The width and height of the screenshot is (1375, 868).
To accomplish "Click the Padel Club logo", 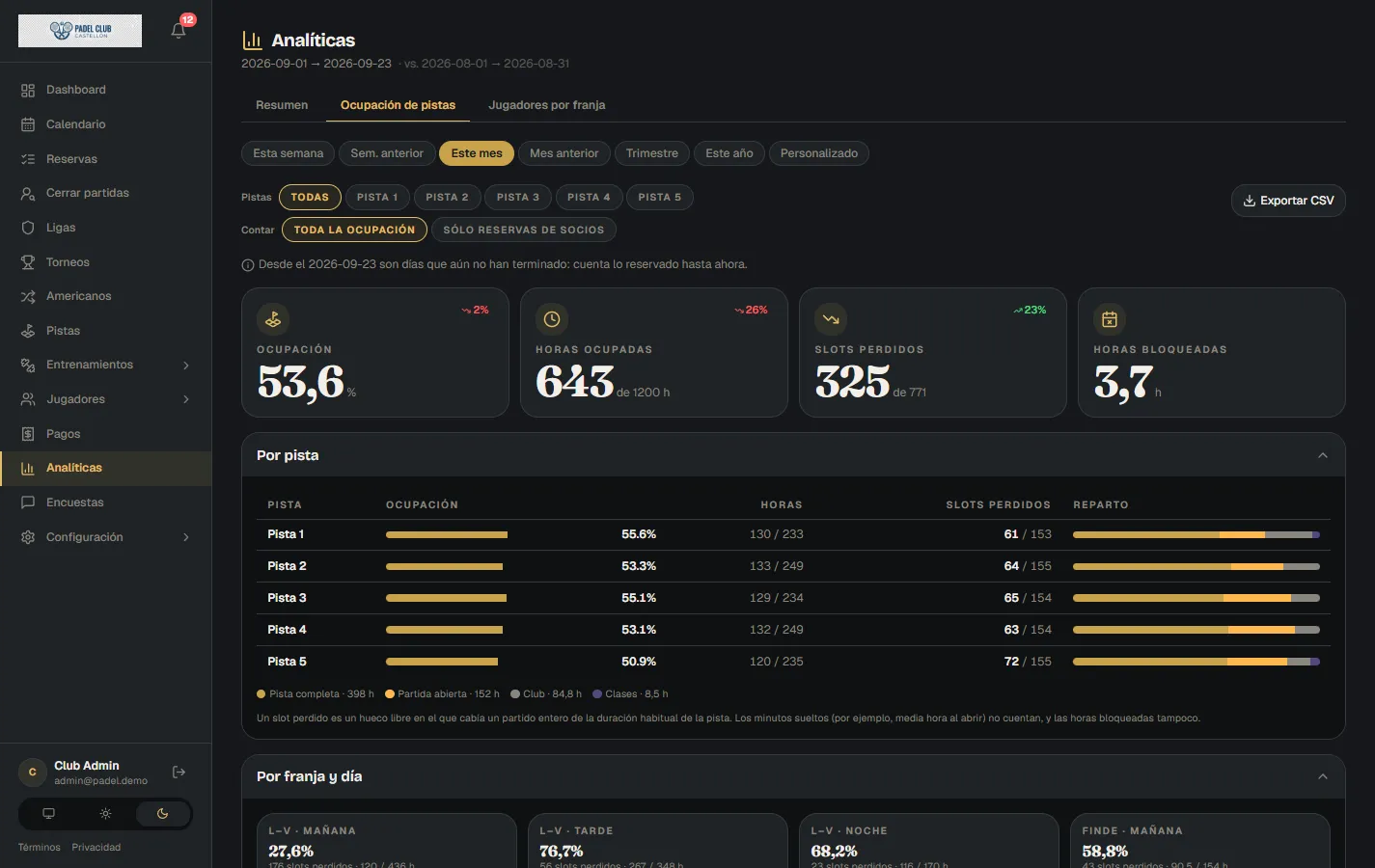I will (80, 31).
